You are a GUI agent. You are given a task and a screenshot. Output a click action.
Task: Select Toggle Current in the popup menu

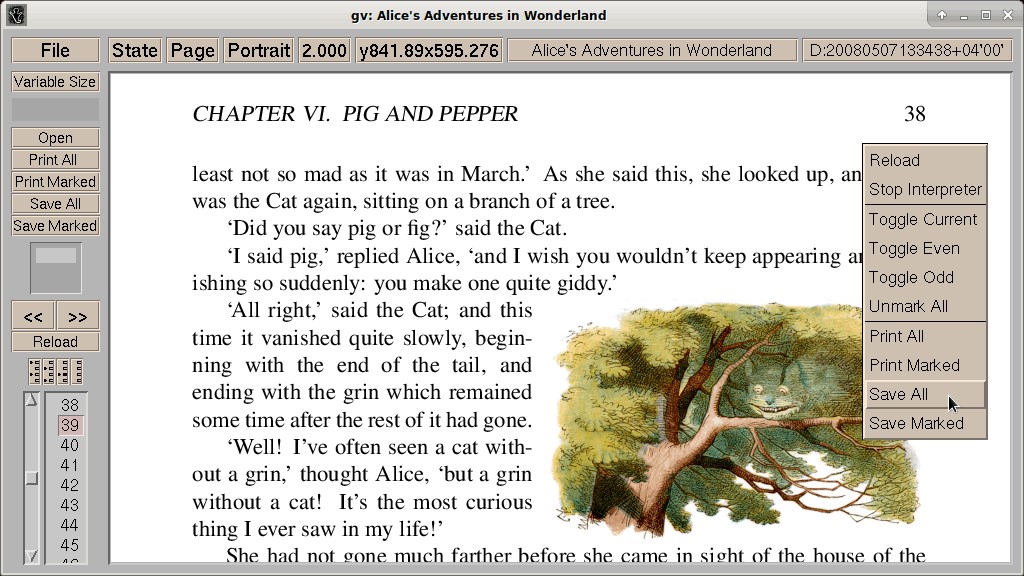coord(924,219)
